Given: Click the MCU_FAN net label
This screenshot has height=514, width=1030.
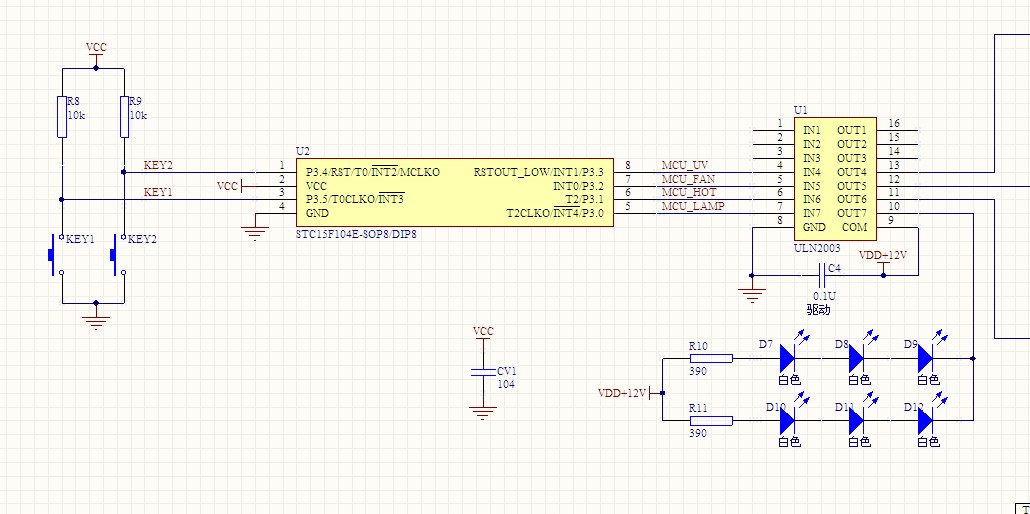Looking at the screenshot, I should pyautogui.click(x=688, y=179).
